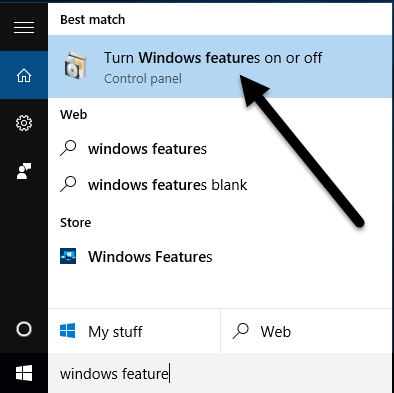Click the Best match heading

click(x=93, y=20)
